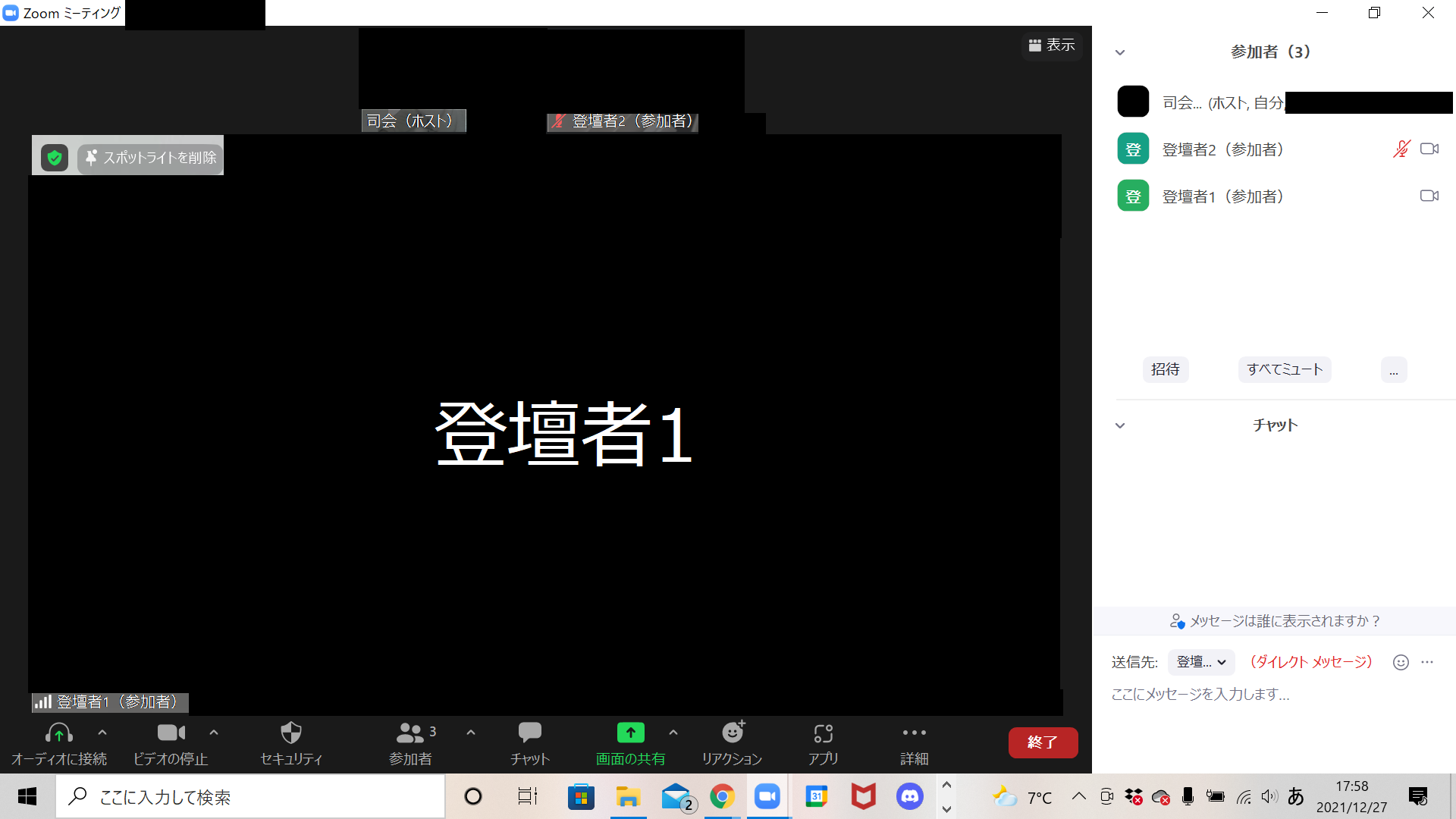The image size is (1456, 819).
Task: Click the Reactions smiley icon
Action: tap(732, 733)
